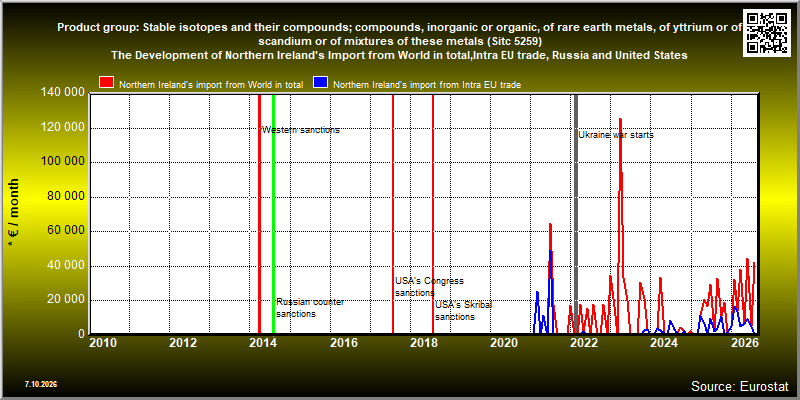Click the blue legend swatch for Intra EU trade
This screenshot has width=800, height=400.
click(321, 83)
